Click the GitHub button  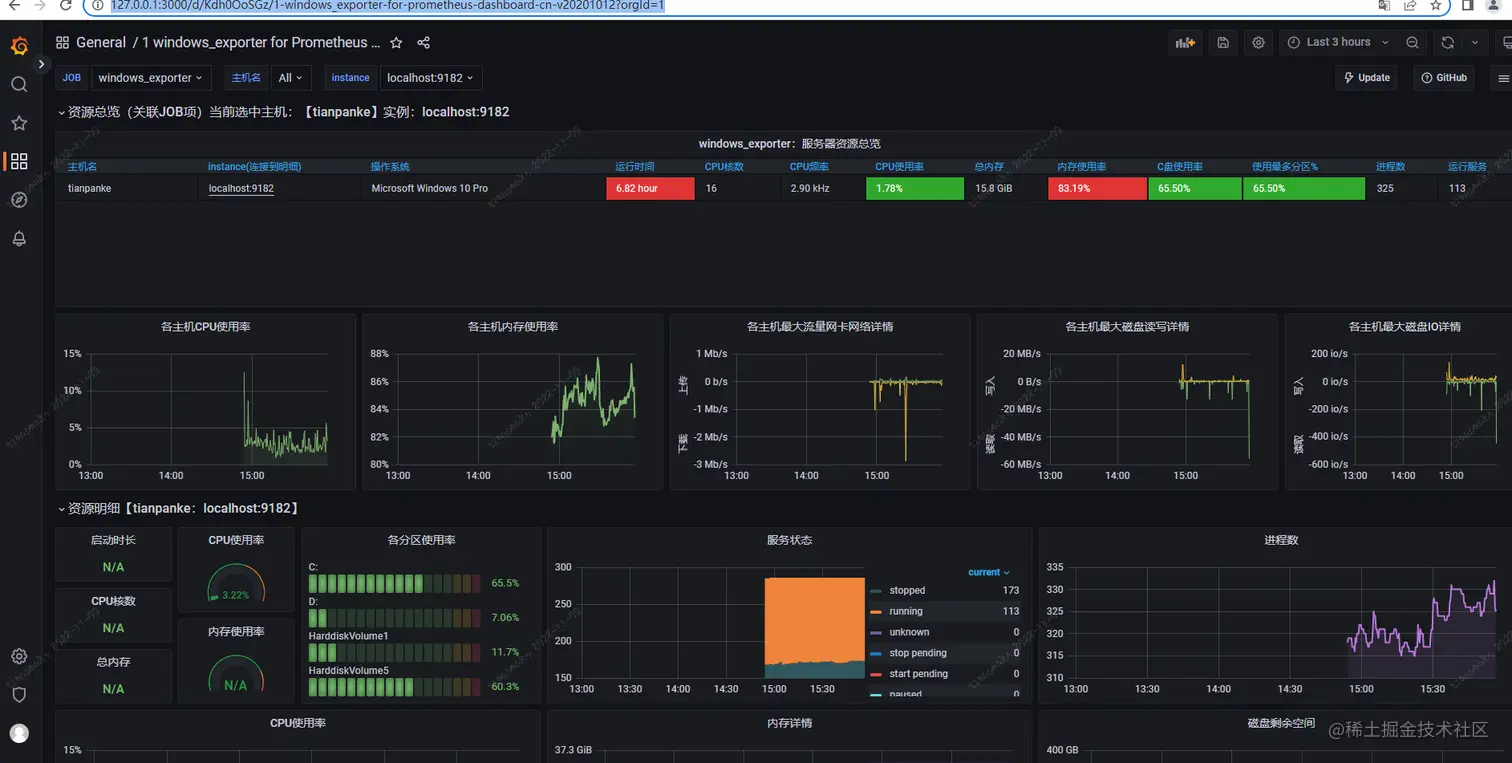tap(1444, 77)
